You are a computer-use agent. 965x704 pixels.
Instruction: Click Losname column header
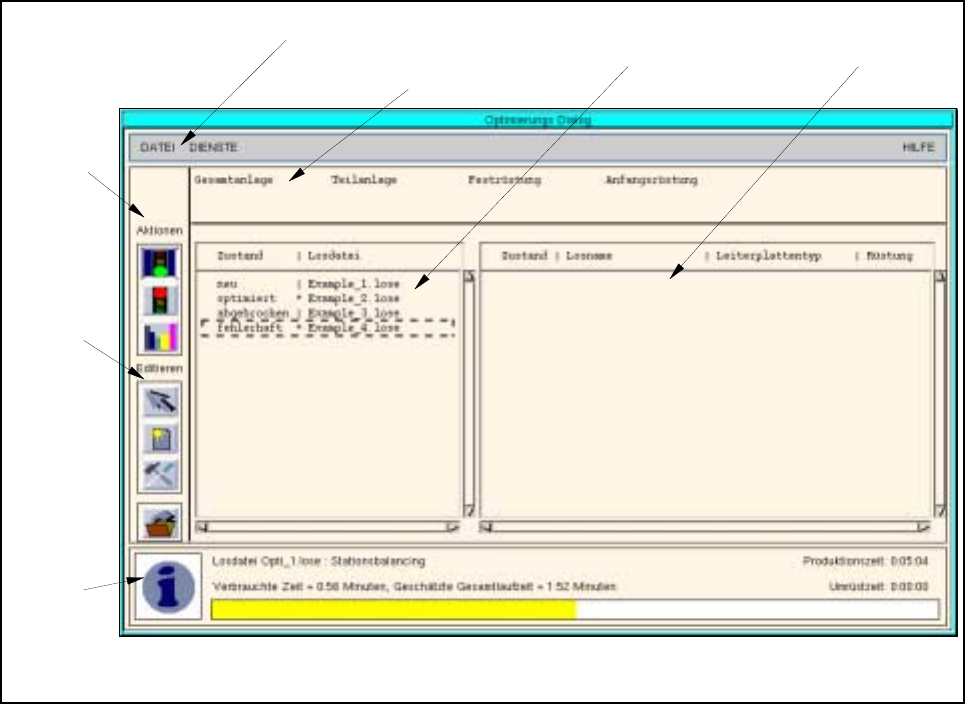click(x=589, y=256)
